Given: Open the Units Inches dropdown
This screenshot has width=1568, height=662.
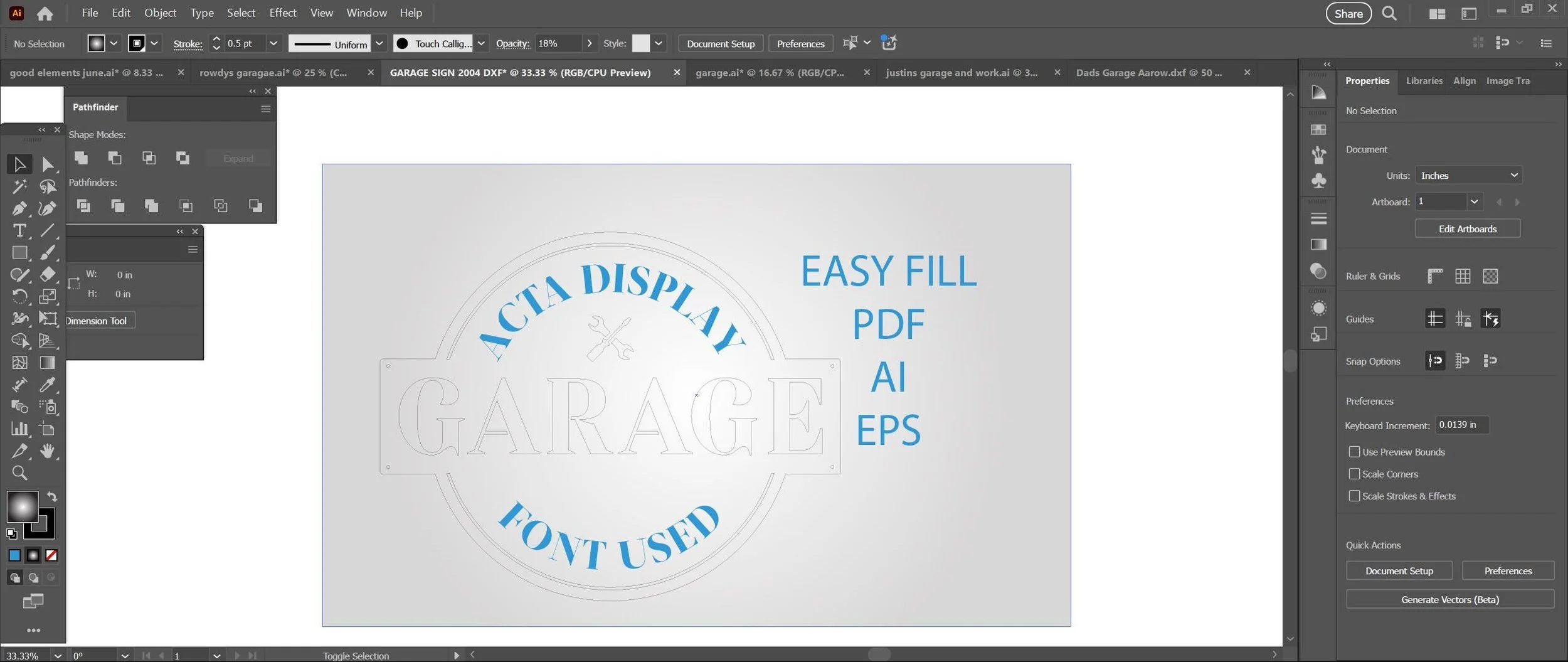Looking at the screenshot, I should point(1468,176).
